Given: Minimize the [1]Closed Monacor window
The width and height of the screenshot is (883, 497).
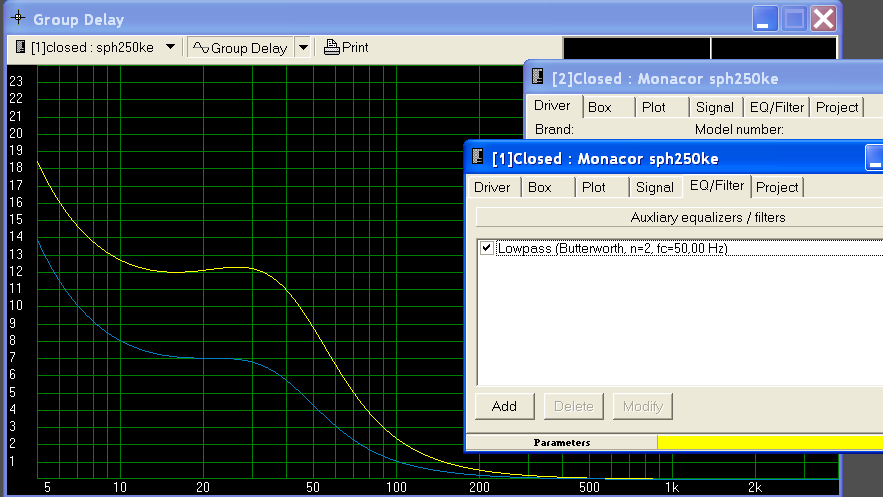Looking at the screenshot, I should [875, 158].
